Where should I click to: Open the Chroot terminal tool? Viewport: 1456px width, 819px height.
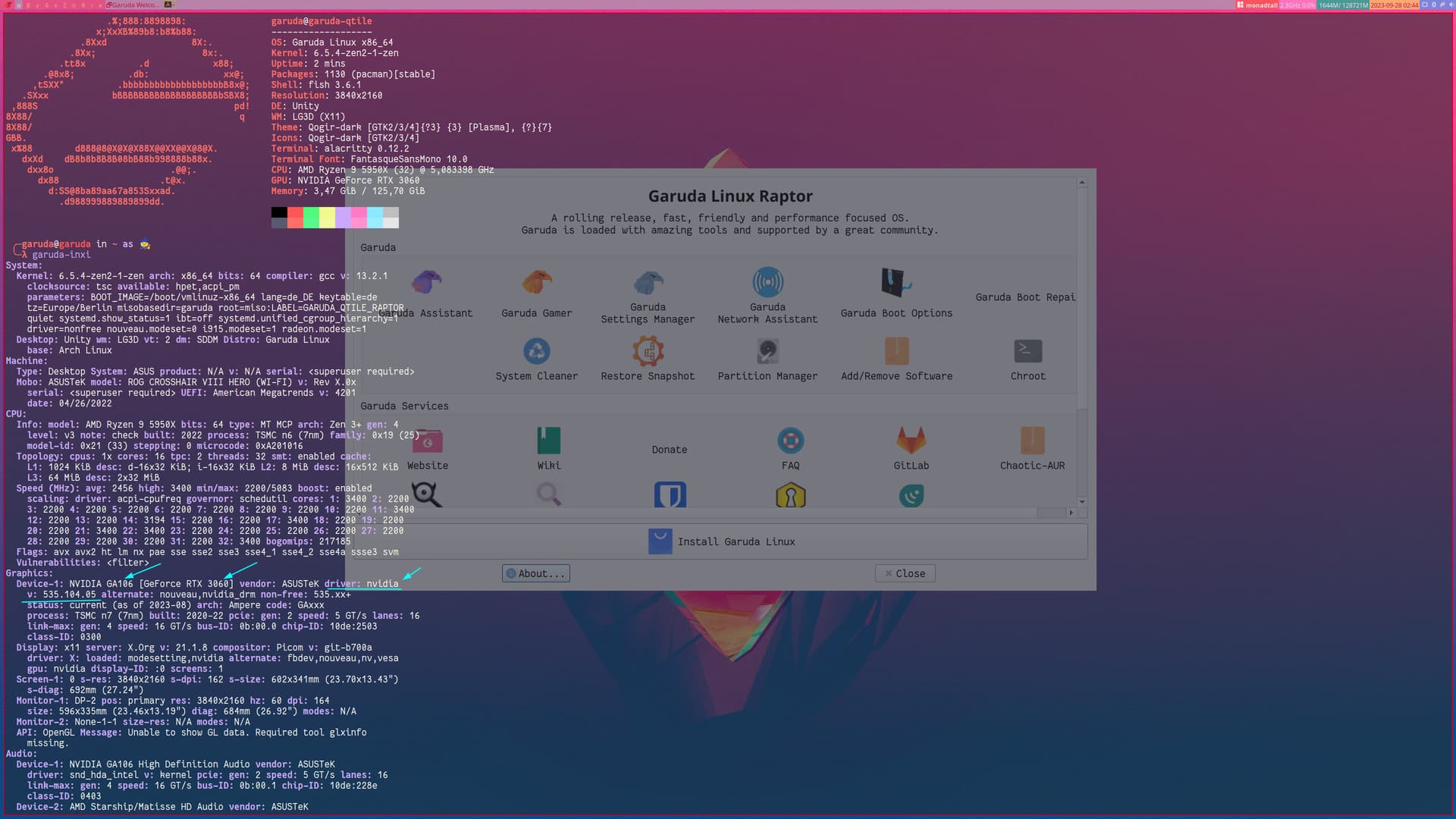[x=1028, y=359]
